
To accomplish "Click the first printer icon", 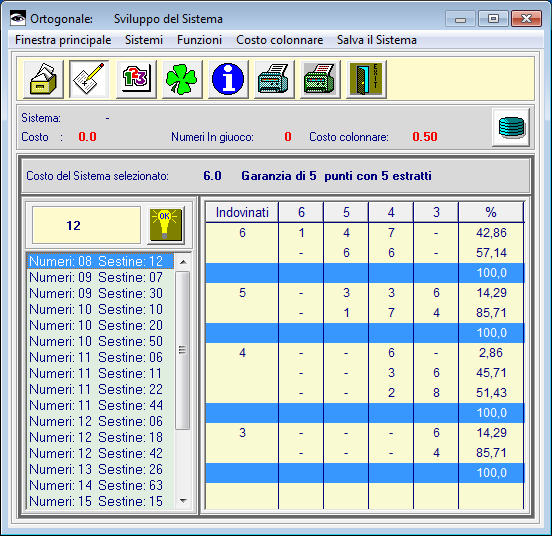I will coord(274,79).
